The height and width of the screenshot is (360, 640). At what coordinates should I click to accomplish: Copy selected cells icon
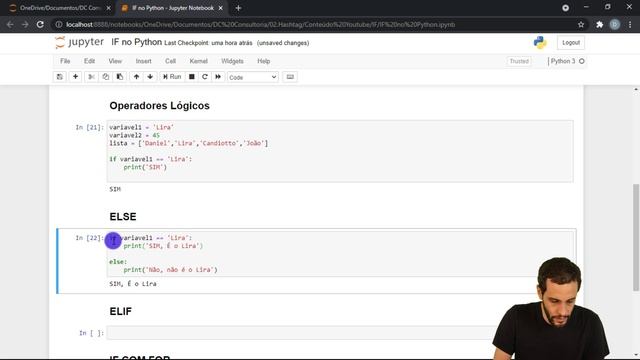pos(106,77)
